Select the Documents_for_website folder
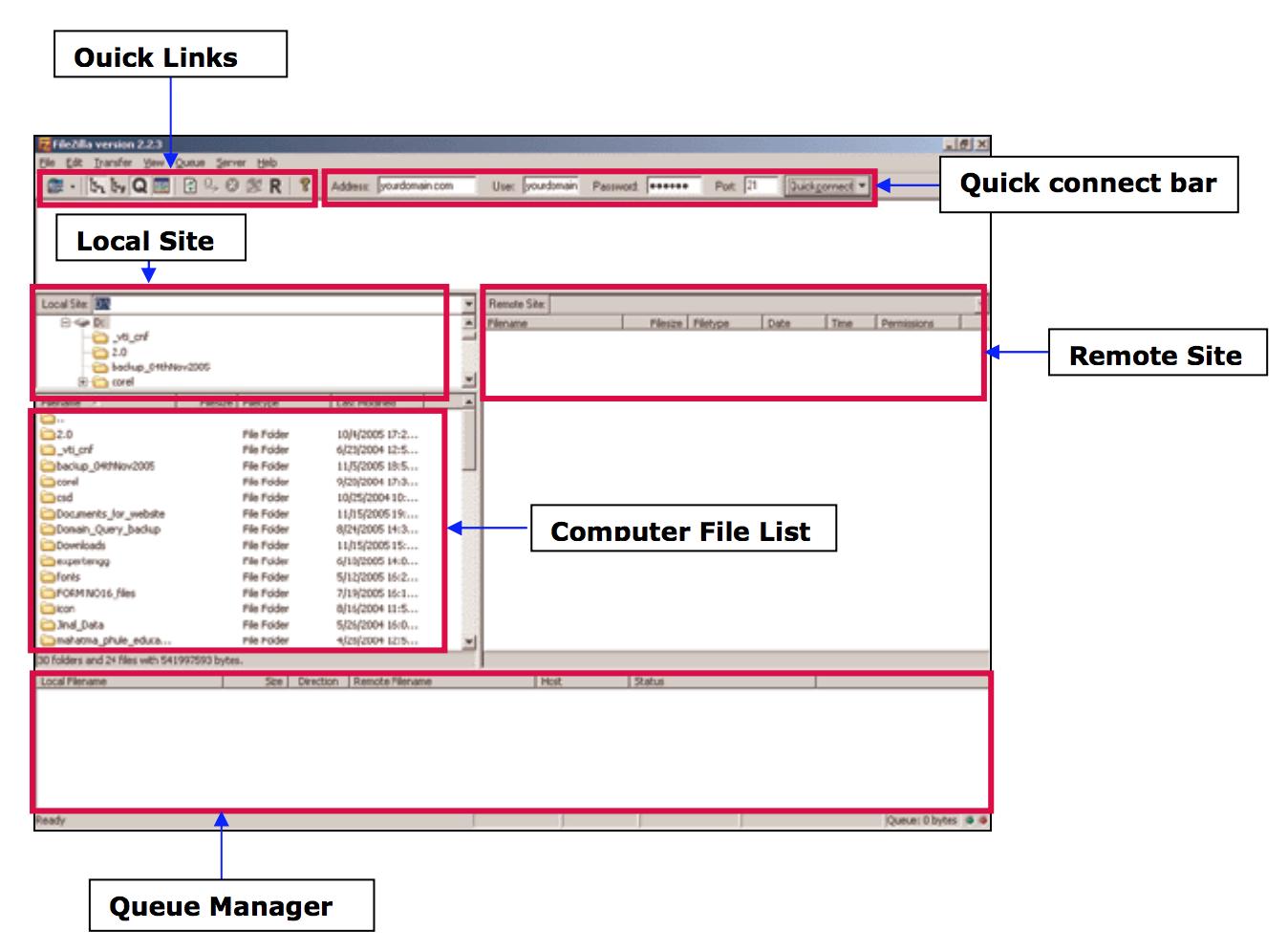This screenshot has width=1288, height=952. (x=102, y=514)
